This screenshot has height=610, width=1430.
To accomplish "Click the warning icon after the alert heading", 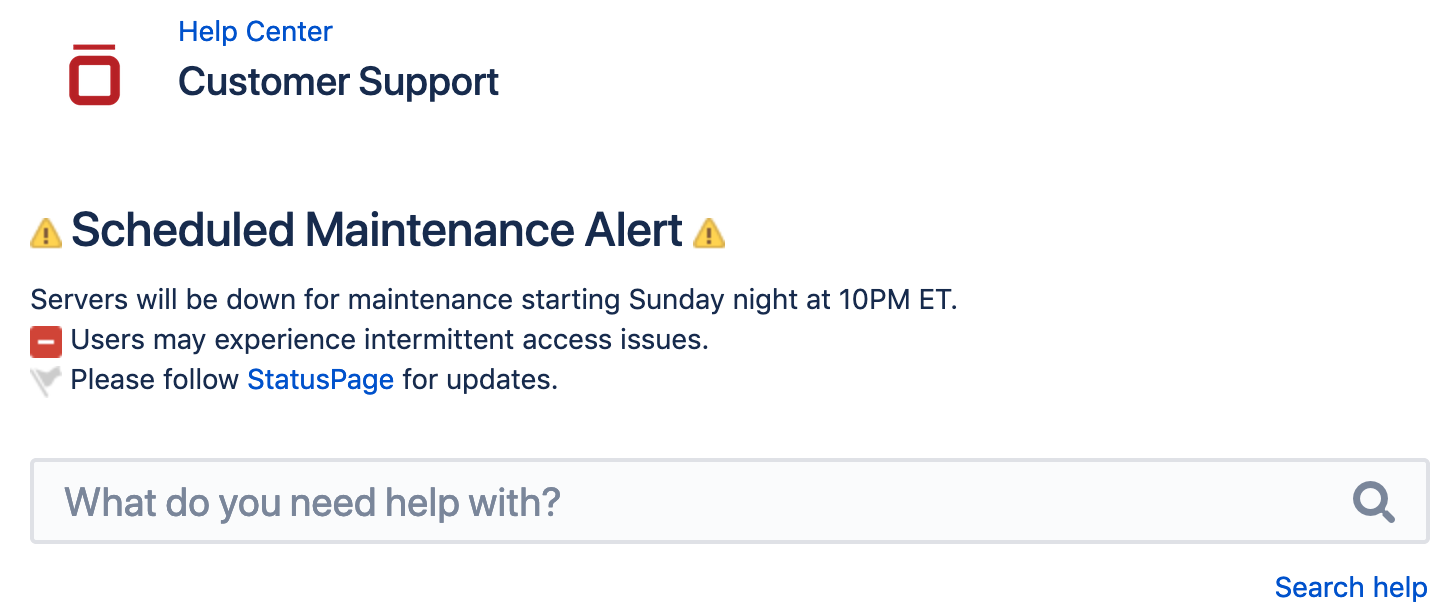I will pyautogui.click(x=709, y=233).
